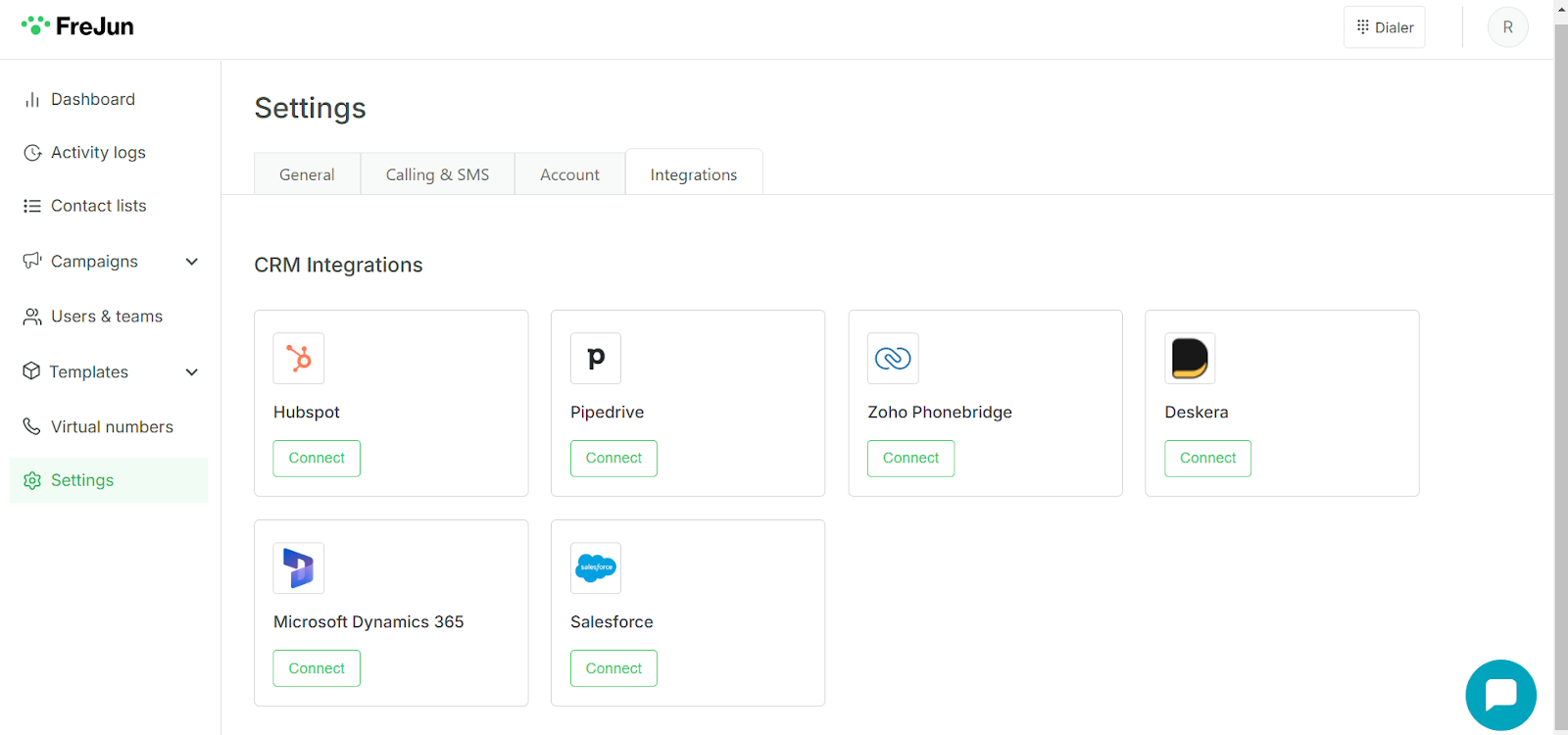
Task: Click the Dashboard bar chart icon
Action: tap(32, 100)
